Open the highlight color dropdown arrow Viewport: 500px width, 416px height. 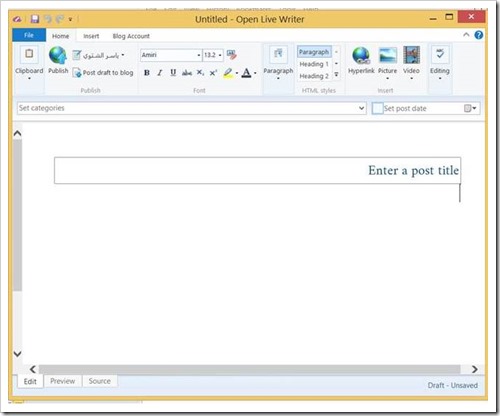[x=237, y=73]
